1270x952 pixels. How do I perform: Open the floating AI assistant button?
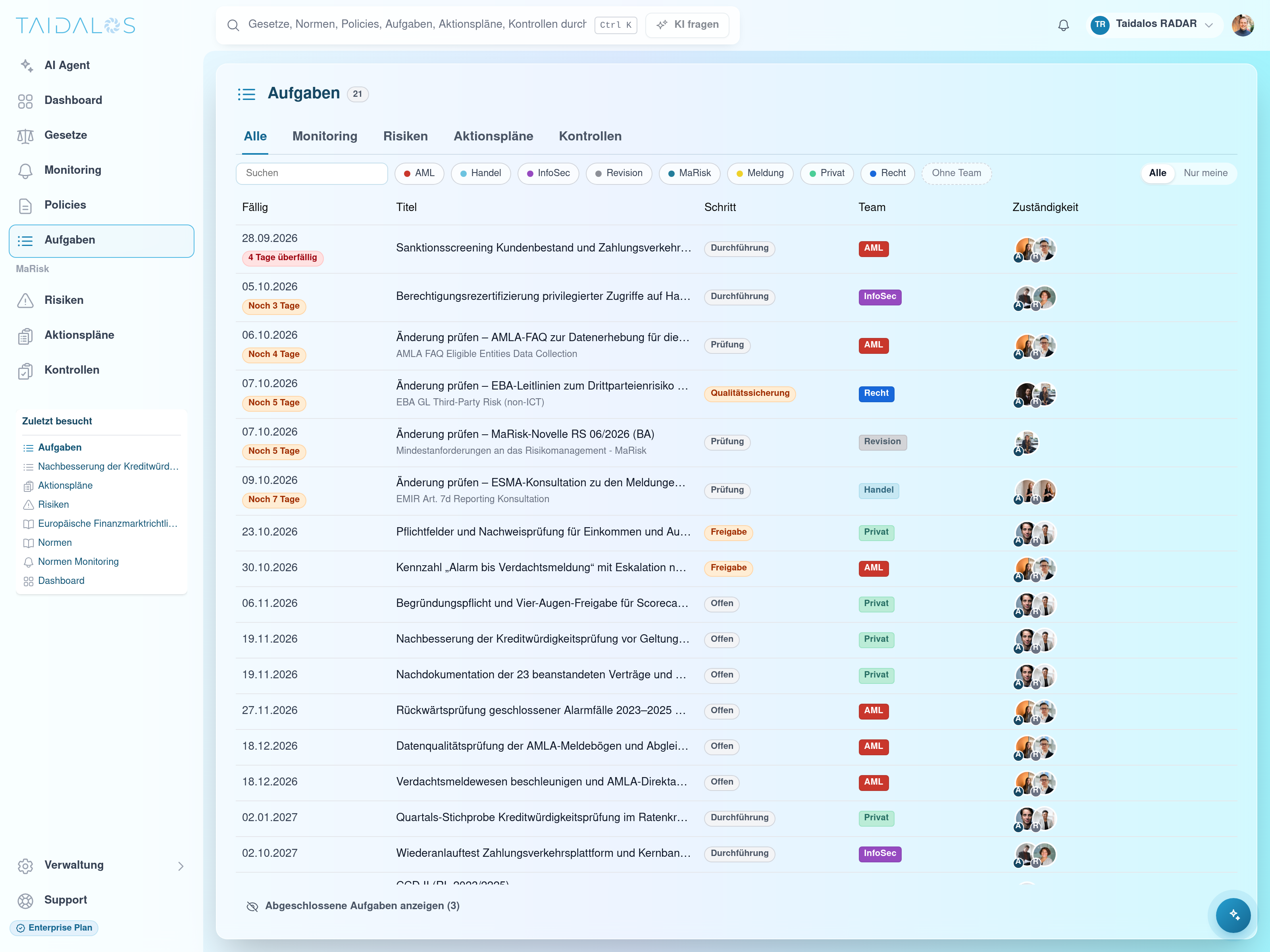pyautogui.click(x=1233, y=915)
